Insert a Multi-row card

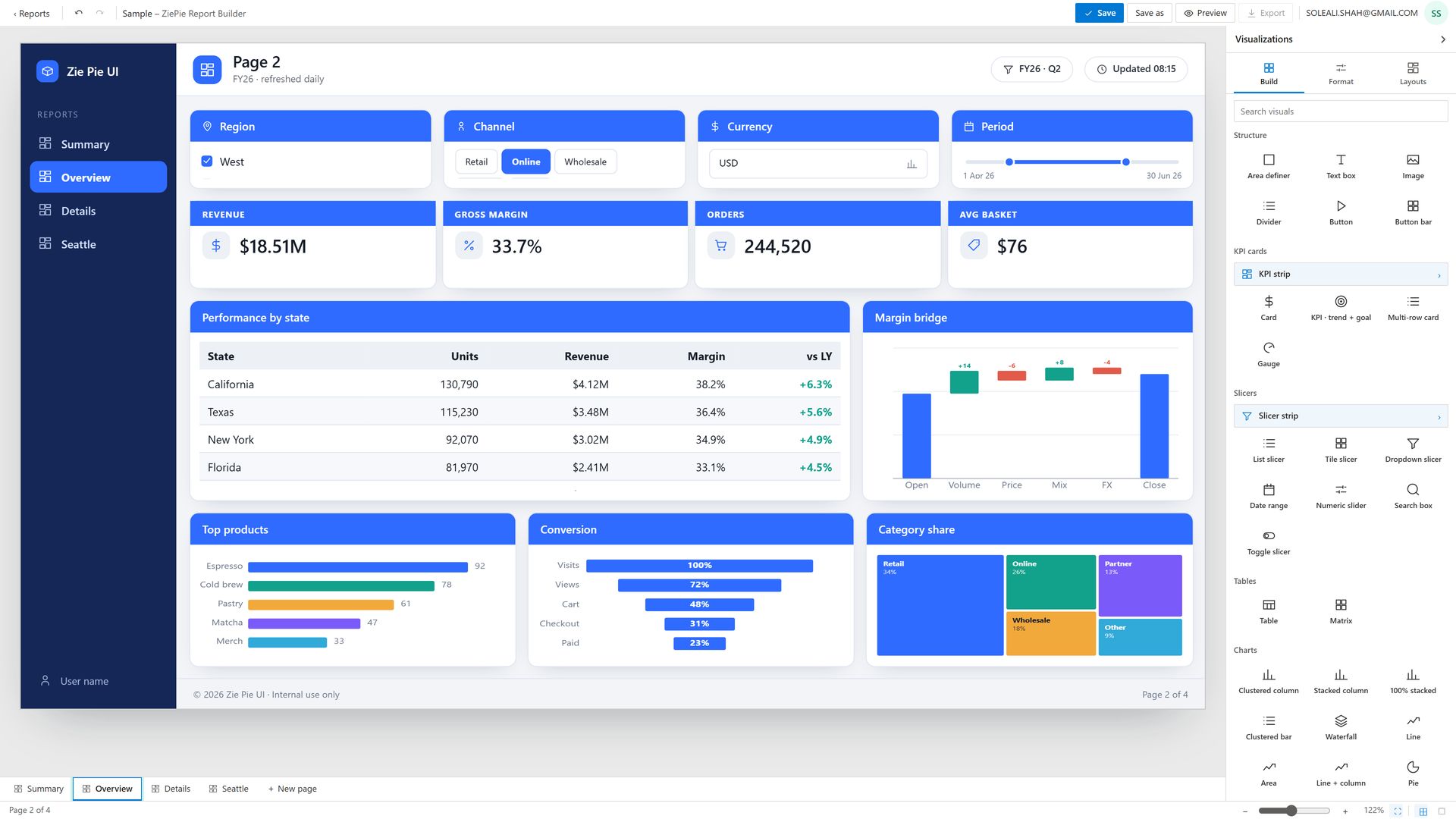tap(1412, 308)
